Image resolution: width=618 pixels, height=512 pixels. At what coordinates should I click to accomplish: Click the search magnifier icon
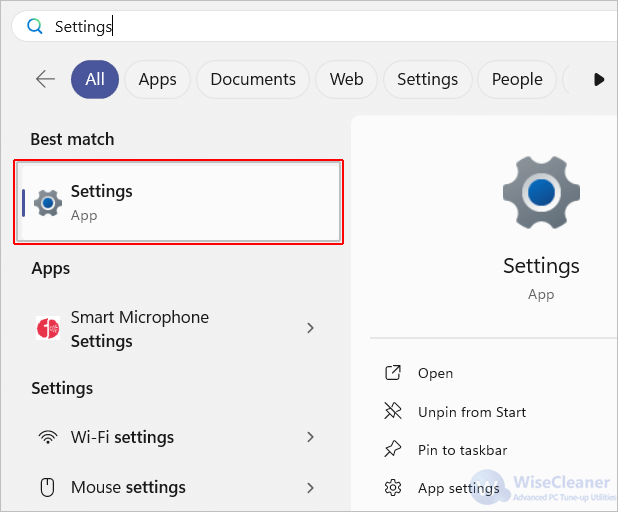click(x=35, y=26)
